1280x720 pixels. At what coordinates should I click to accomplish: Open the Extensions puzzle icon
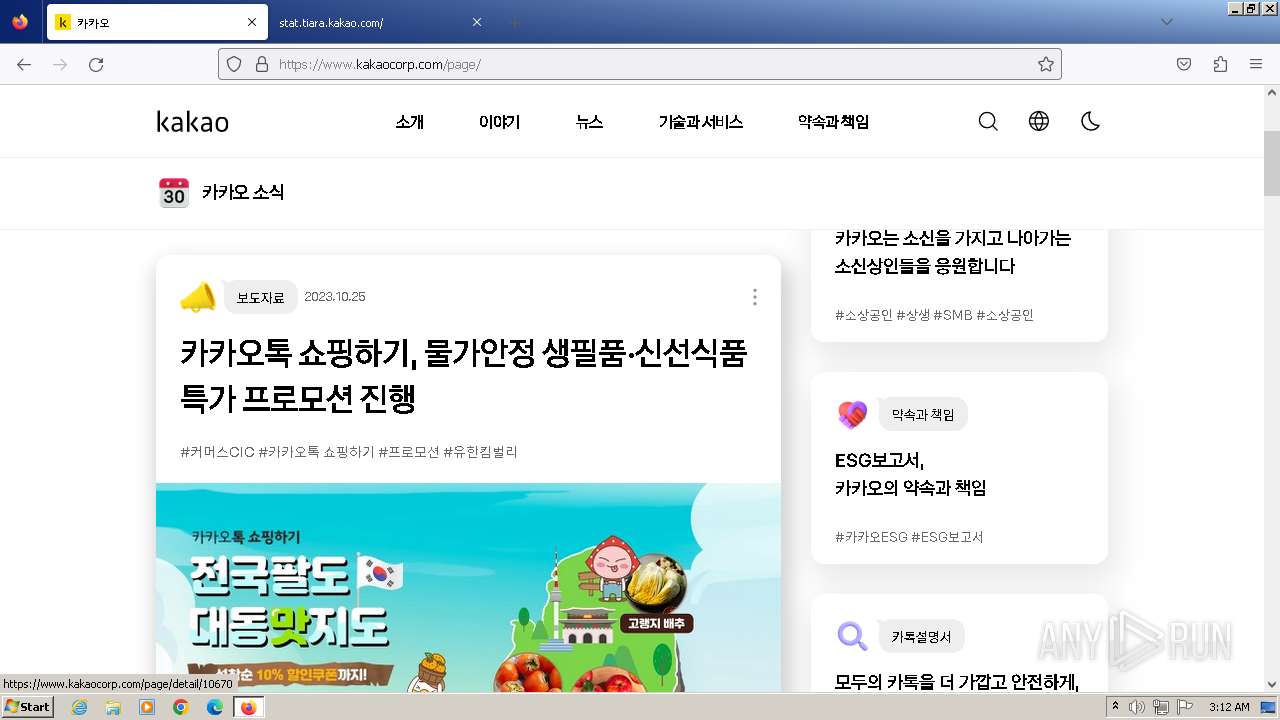(1220, 64)
